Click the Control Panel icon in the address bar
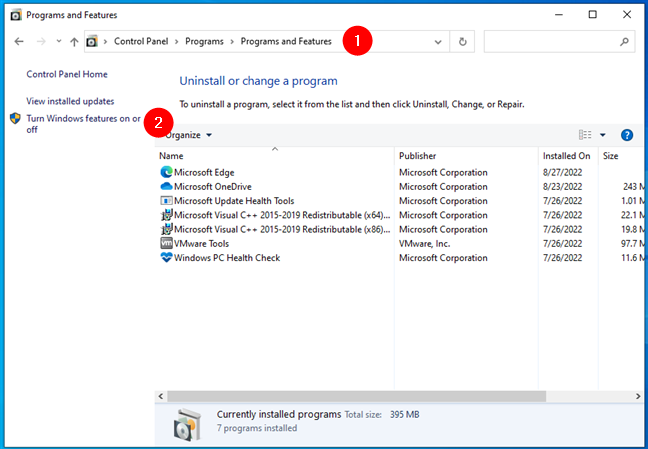The width and height of the screenshot is (648, 449). pos(92,41)
